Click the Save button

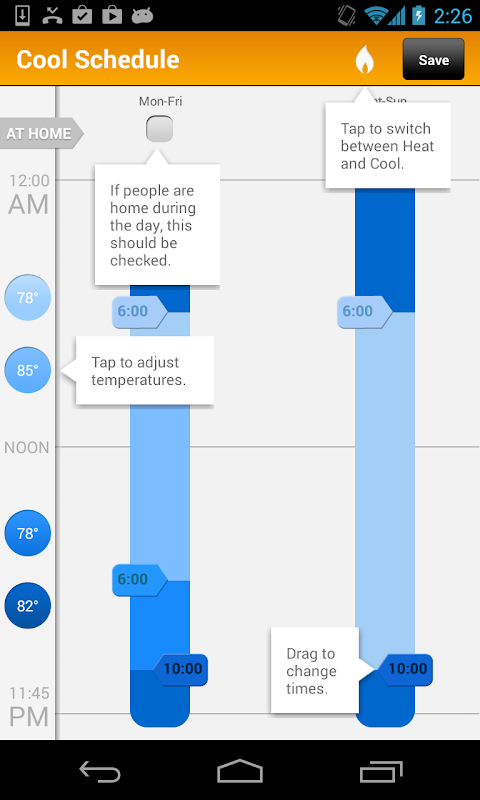click(x=434, y=60)
